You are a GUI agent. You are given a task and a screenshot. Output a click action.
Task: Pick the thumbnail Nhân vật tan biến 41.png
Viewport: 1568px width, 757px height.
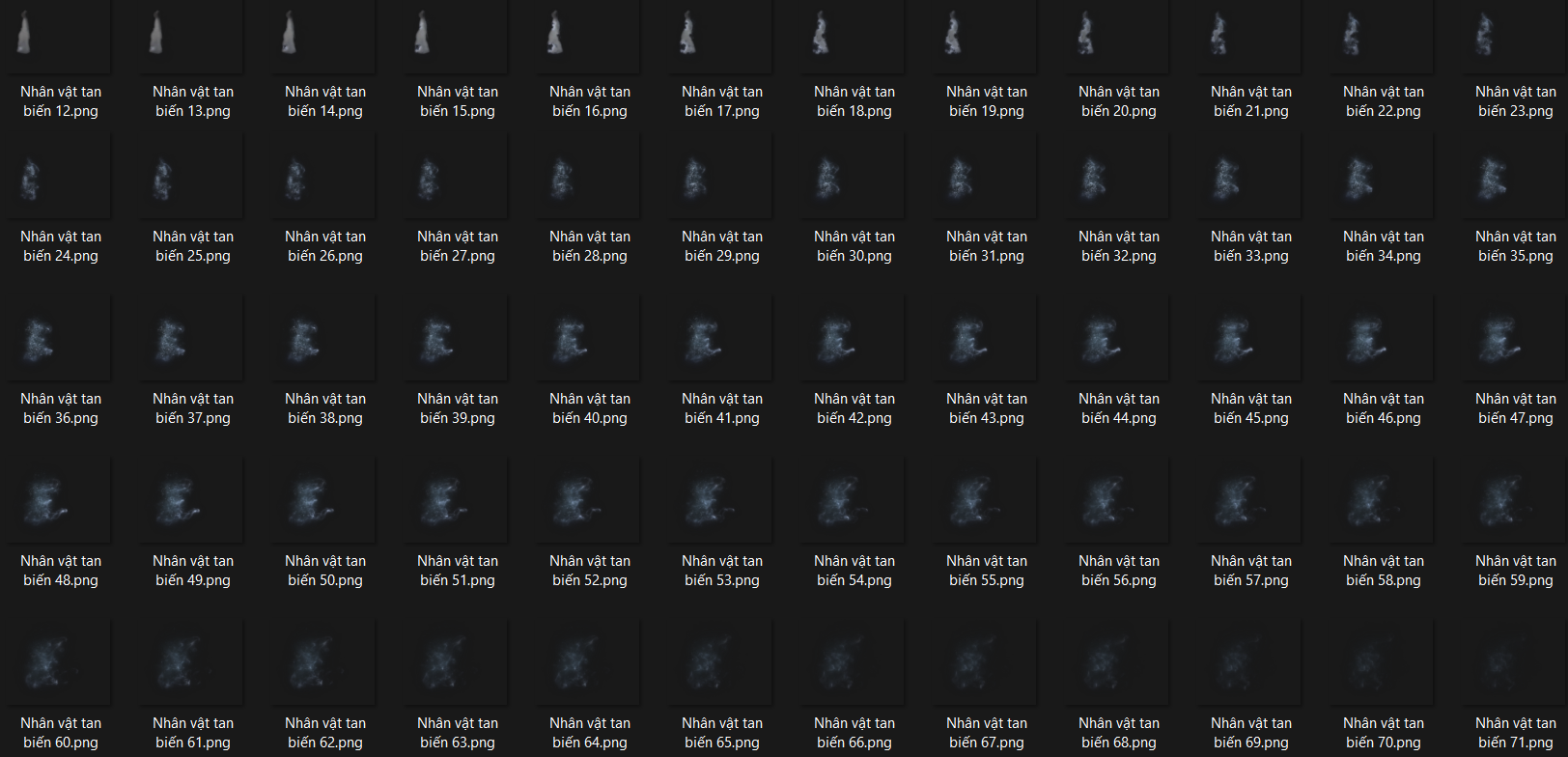click(x=722, y=339)
